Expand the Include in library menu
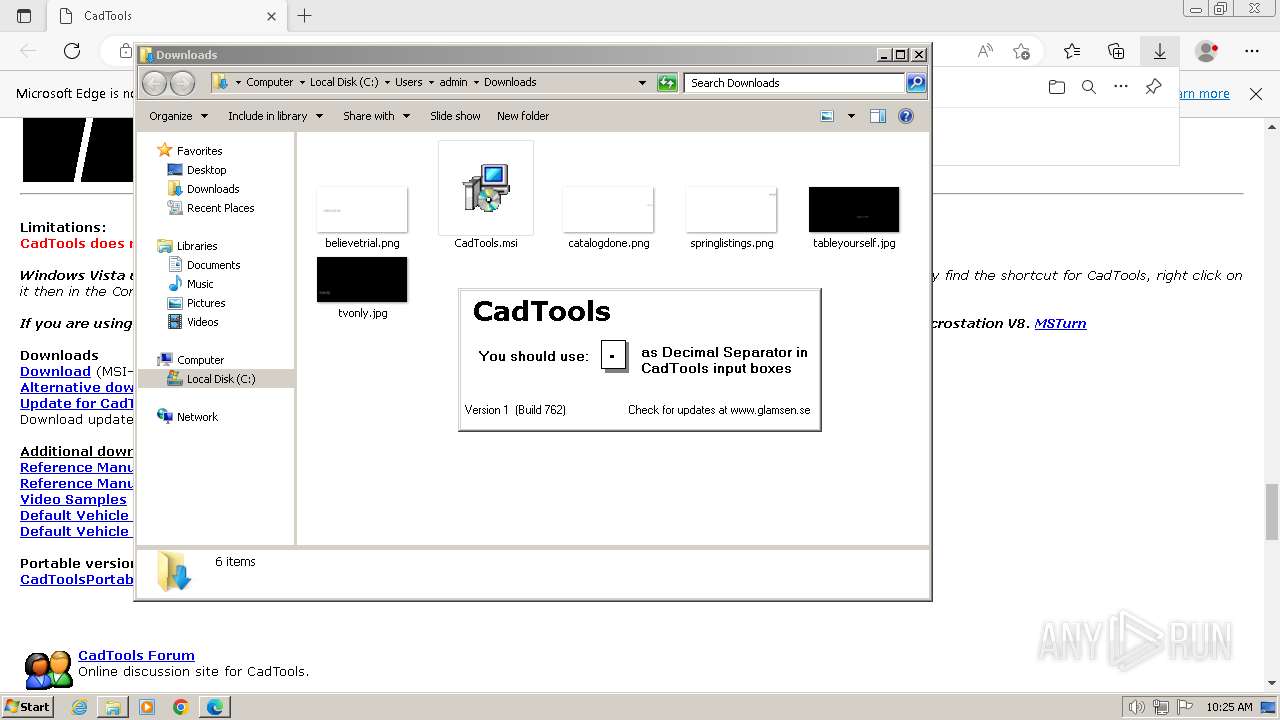 coord(276,116)
